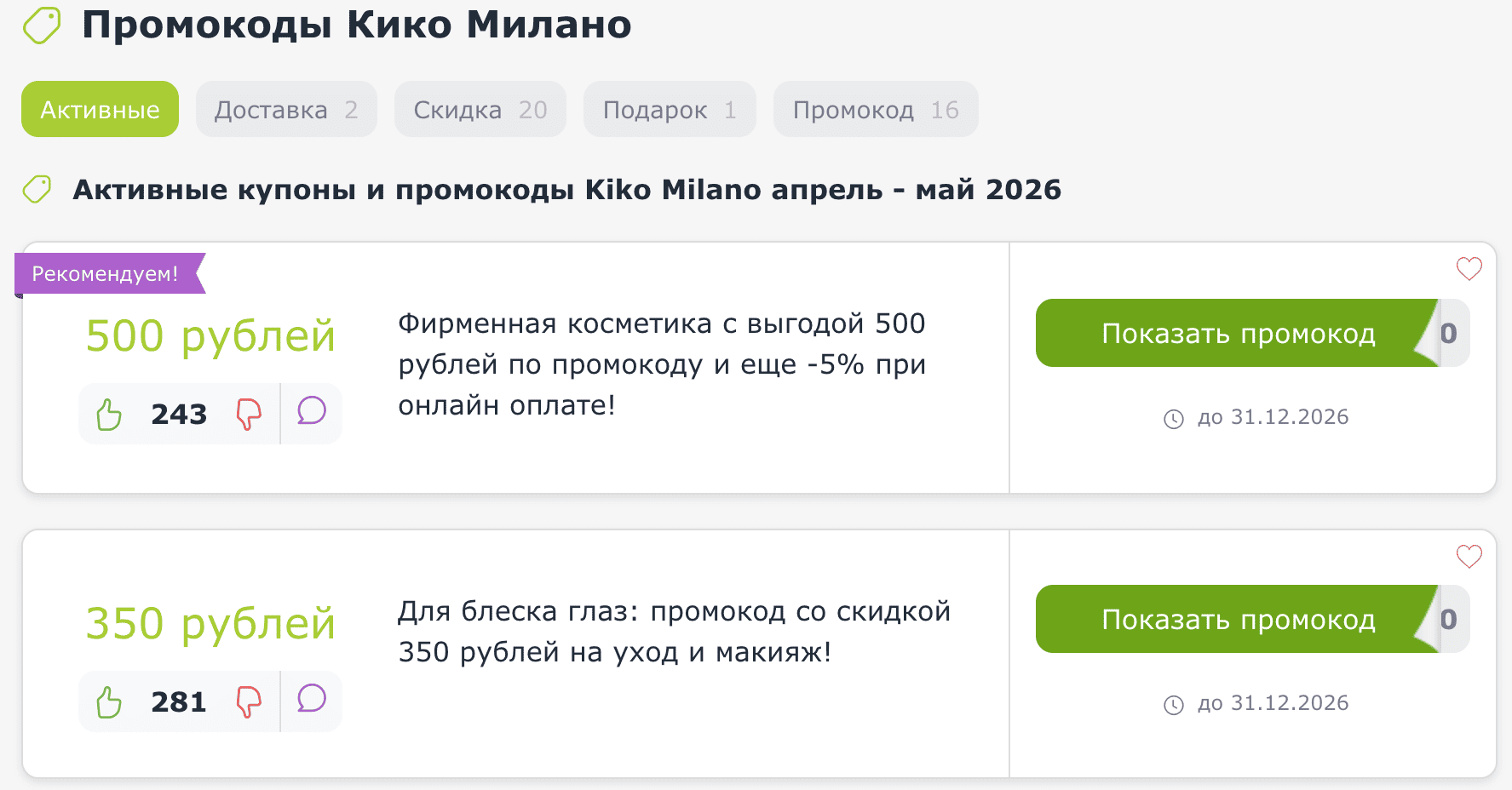The height and width of the screenshot is (790, 1512).
Task: Click the 243 vote count number
Action: tap(178, 414)
